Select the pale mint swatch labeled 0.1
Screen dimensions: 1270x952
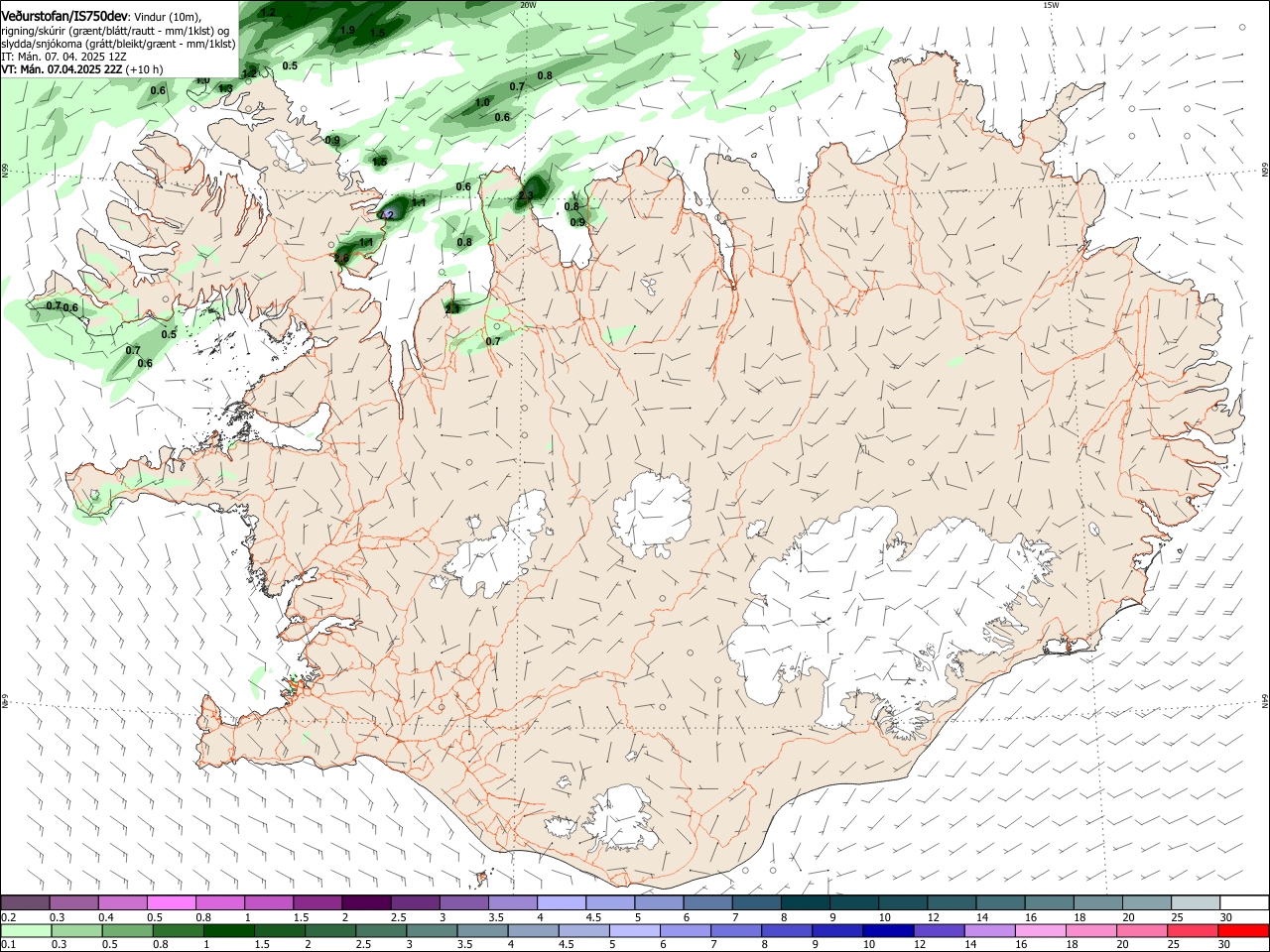[26, 930]
